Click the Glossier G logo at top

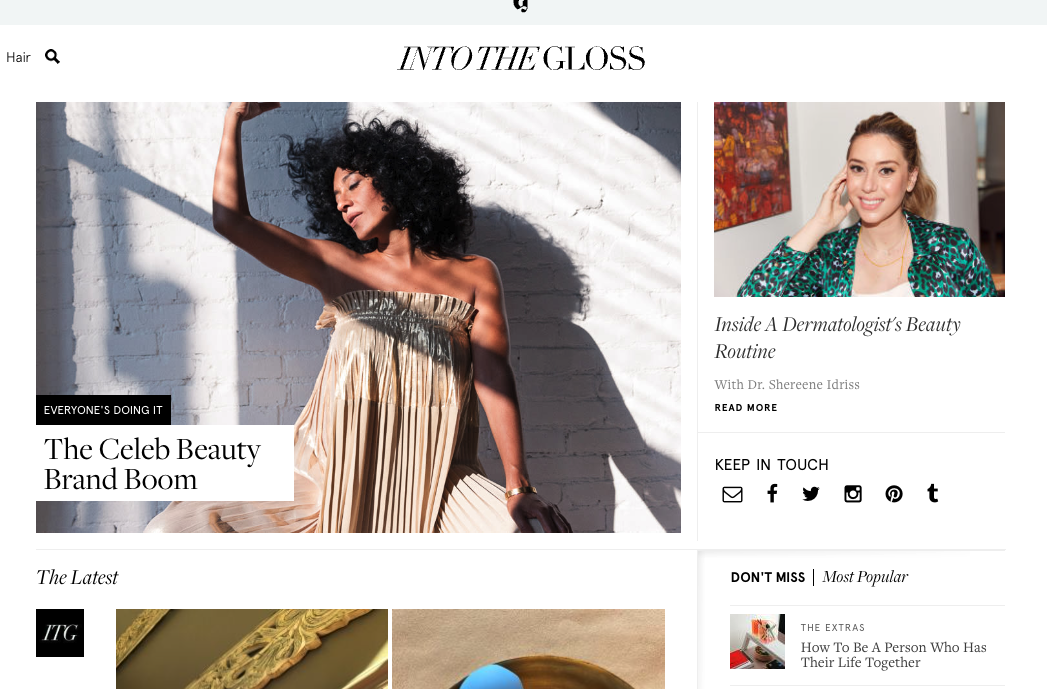[521, 5]
